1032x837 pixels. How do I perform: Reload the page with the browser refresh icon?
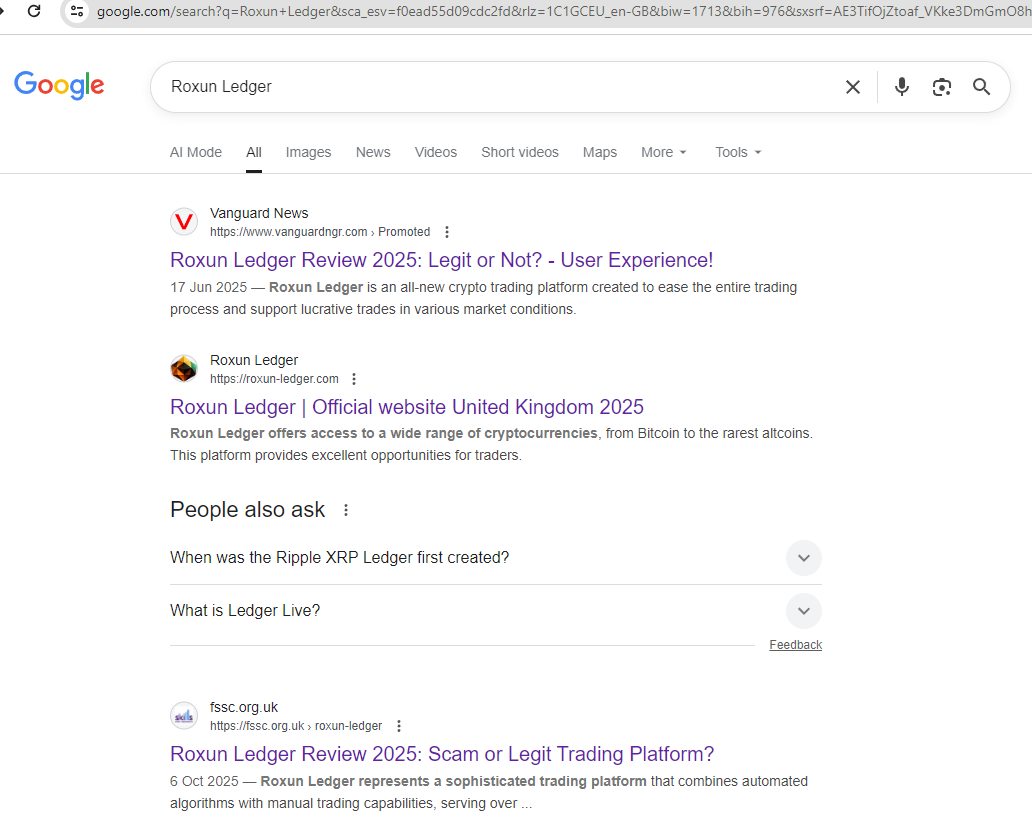pyautogui.click(x=34, y=11)
